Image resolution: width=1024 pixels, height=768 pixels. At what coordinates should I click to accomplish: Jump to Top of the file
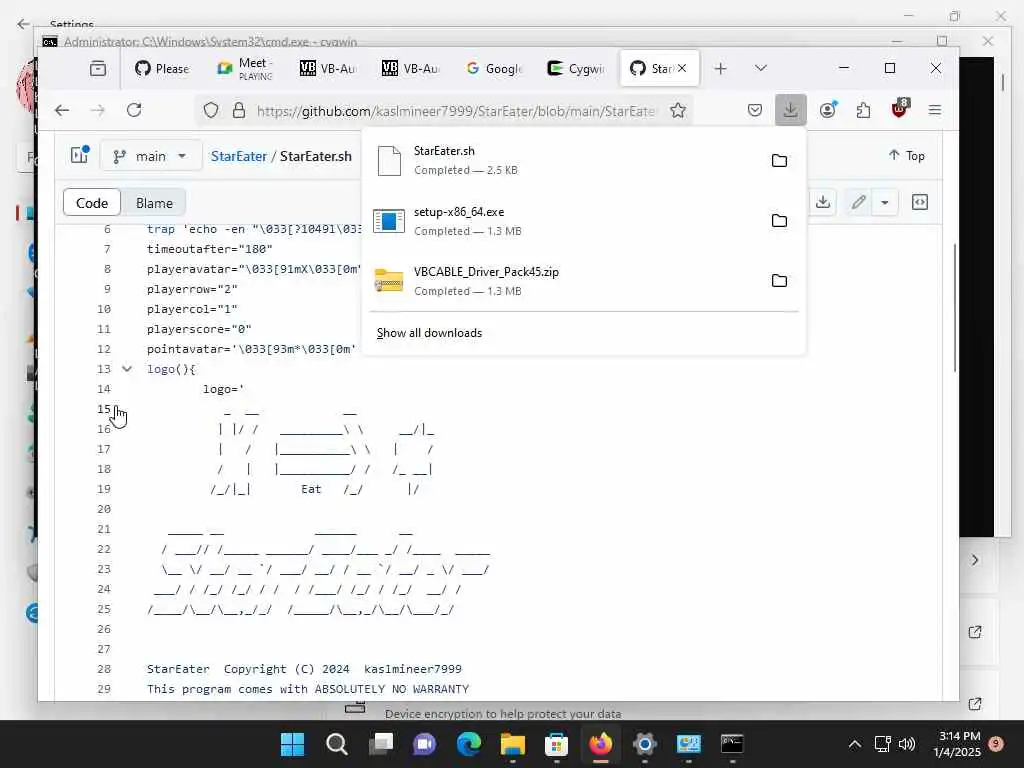click(x=906, y=155)
